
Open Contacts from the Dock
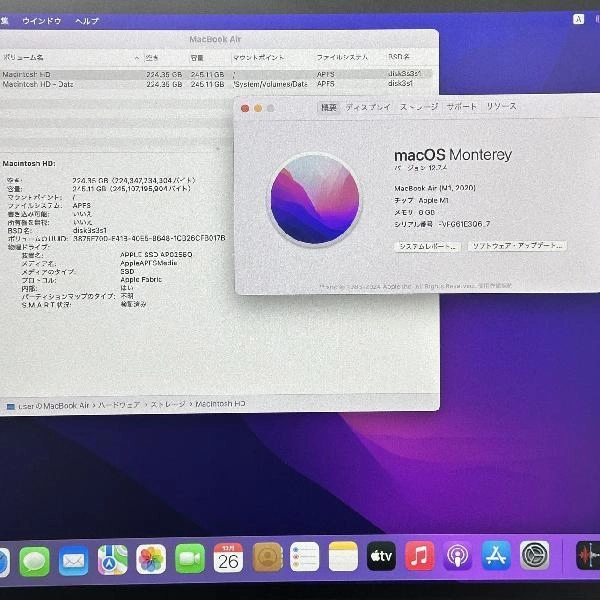click(x=268, y=557)
